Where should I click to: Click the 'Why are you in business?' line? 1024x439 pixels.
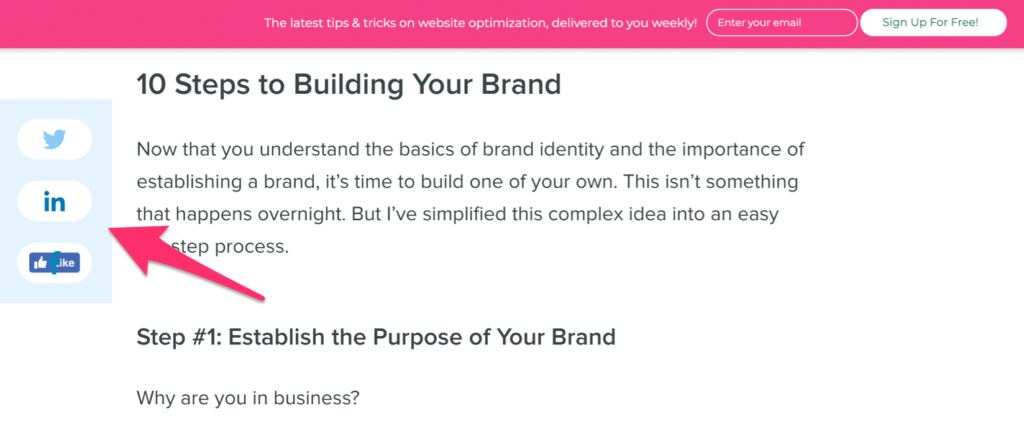tap(248, 397)
